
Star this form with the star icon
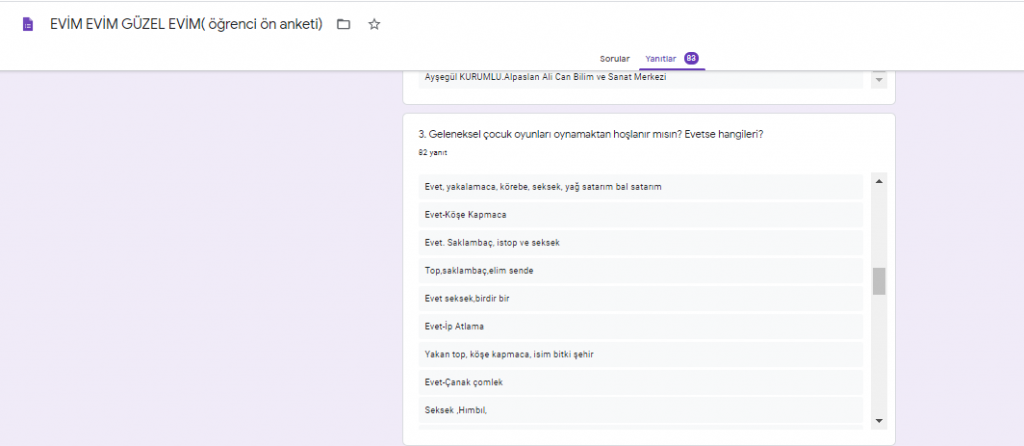374,24
